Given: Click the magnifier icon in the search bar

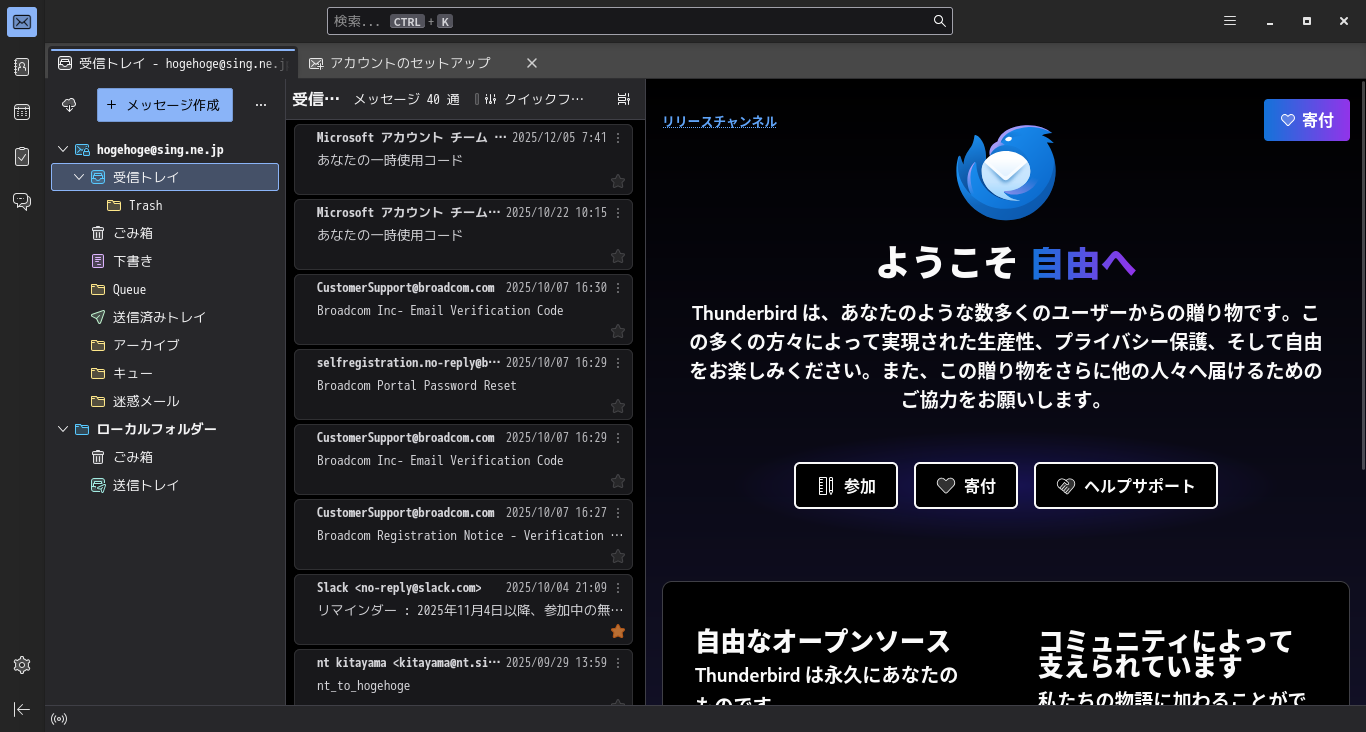Looking at the screenshot, I should point(940,21).
